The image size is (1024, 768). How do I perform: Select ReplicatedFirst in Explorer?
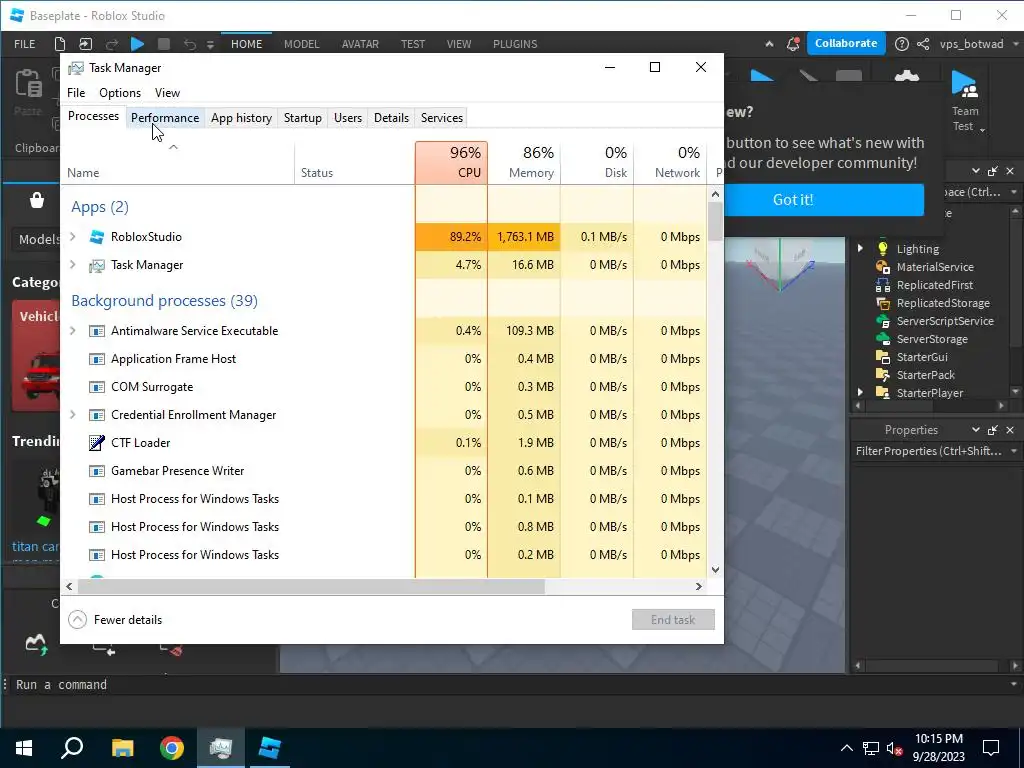tap(935, 285)
